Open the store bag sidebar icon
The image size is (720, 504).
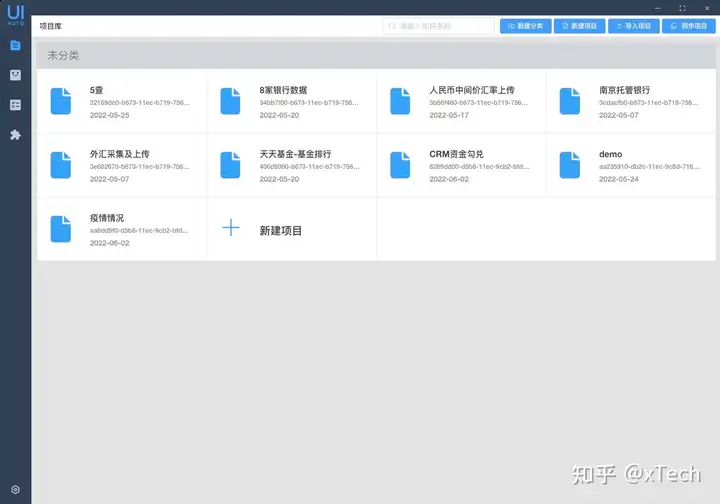point(15,75)
